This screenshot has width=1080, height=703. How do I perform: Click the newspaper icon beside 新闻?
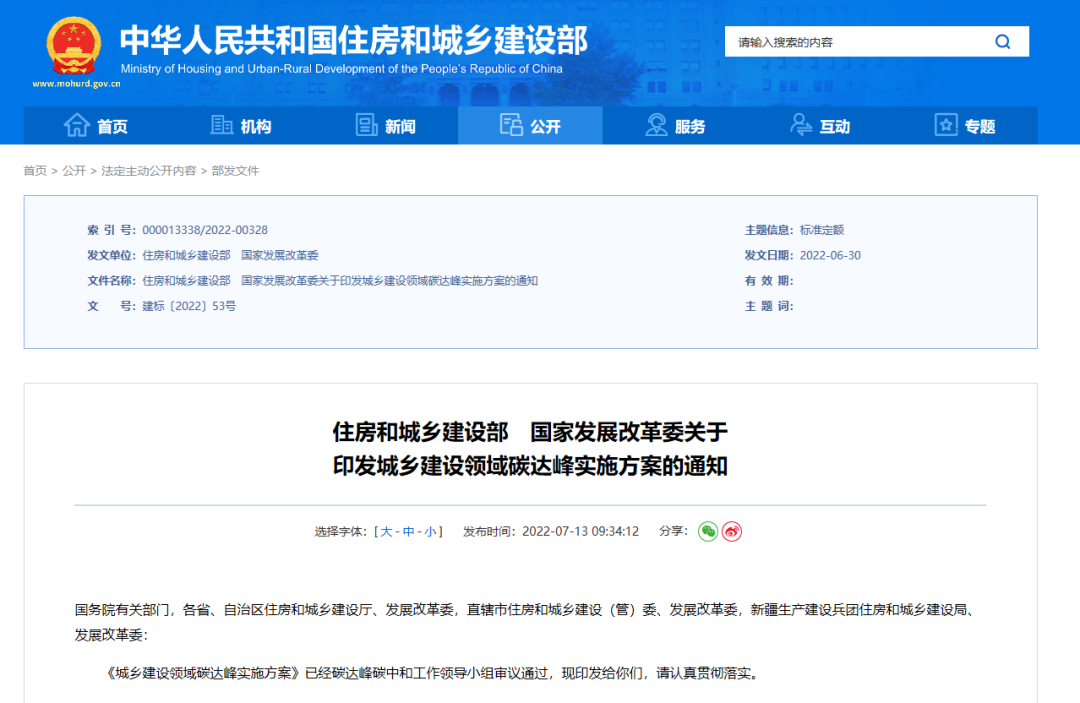tap(366, 125)
